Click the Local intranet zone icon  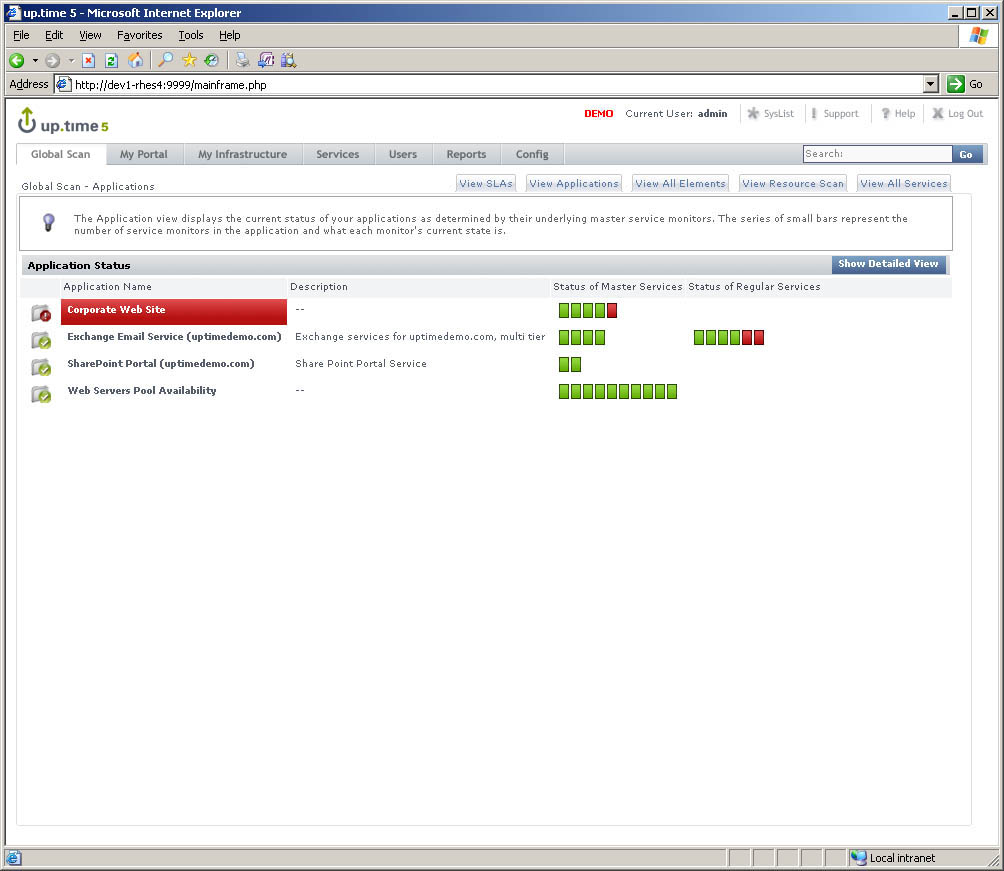(859, 858)
